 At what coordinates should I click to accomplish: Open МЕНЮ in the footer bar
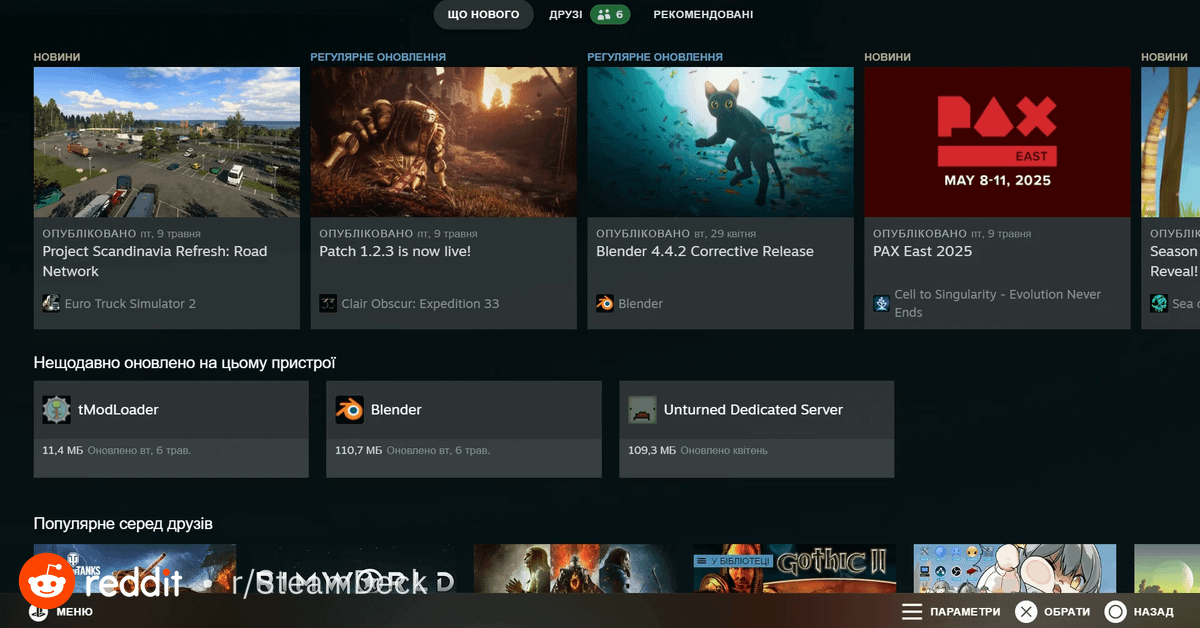[x=74, y=612]
